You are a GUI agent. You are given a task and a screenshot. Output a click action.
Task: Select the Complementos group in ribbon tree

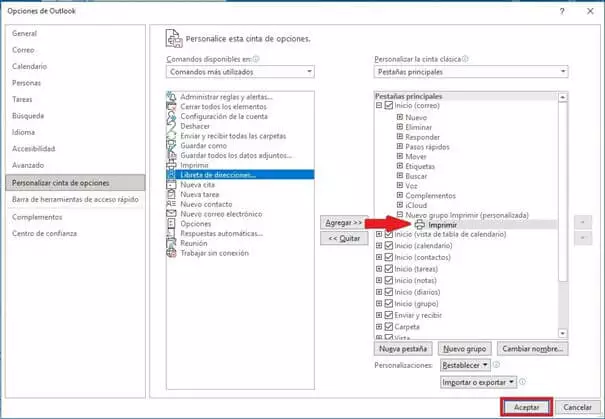click(430, 196)
